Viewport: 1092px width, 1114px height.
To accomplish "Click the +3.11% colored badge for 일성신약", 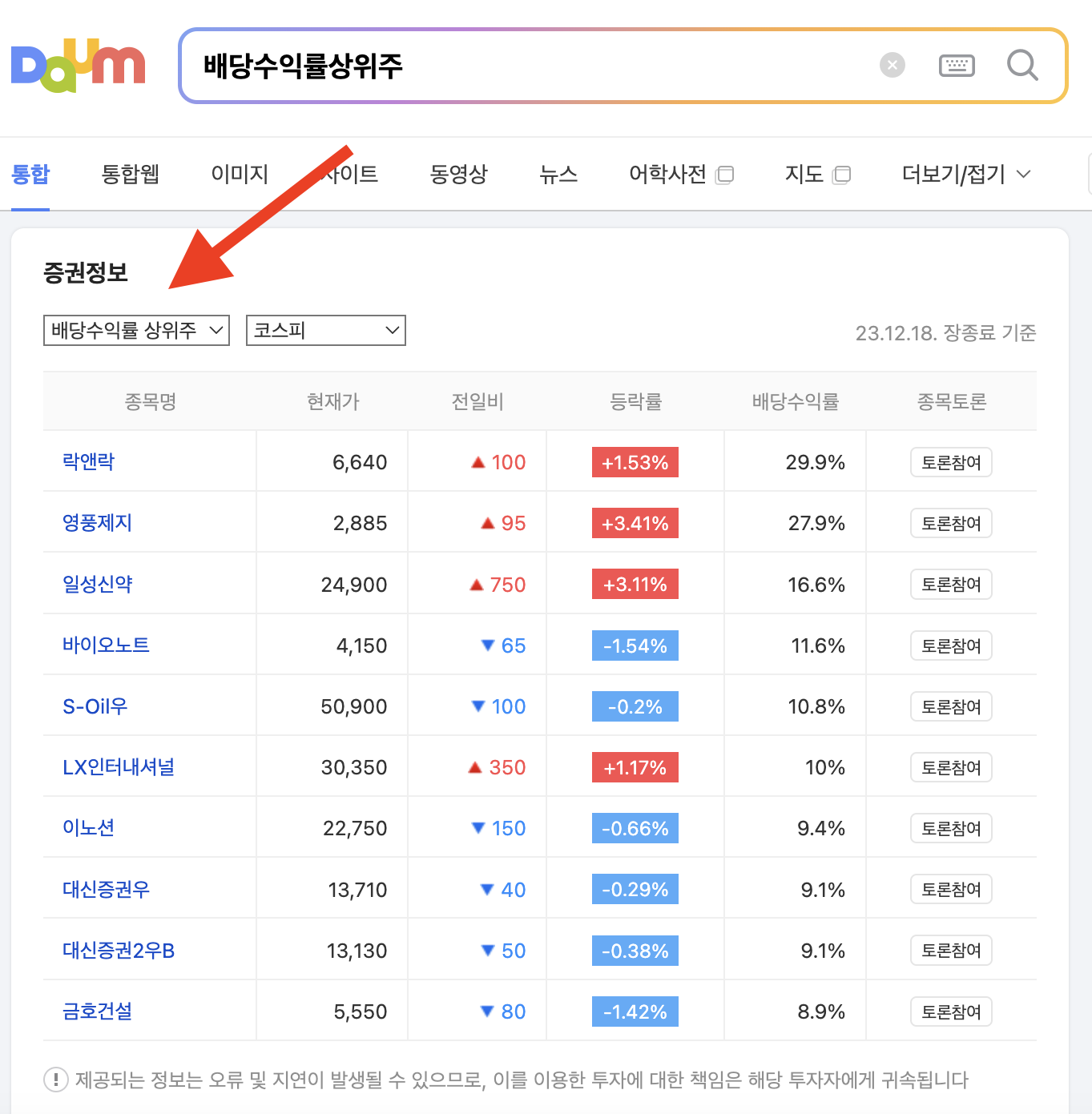I will pyautogui.click(x=635, y=584).
